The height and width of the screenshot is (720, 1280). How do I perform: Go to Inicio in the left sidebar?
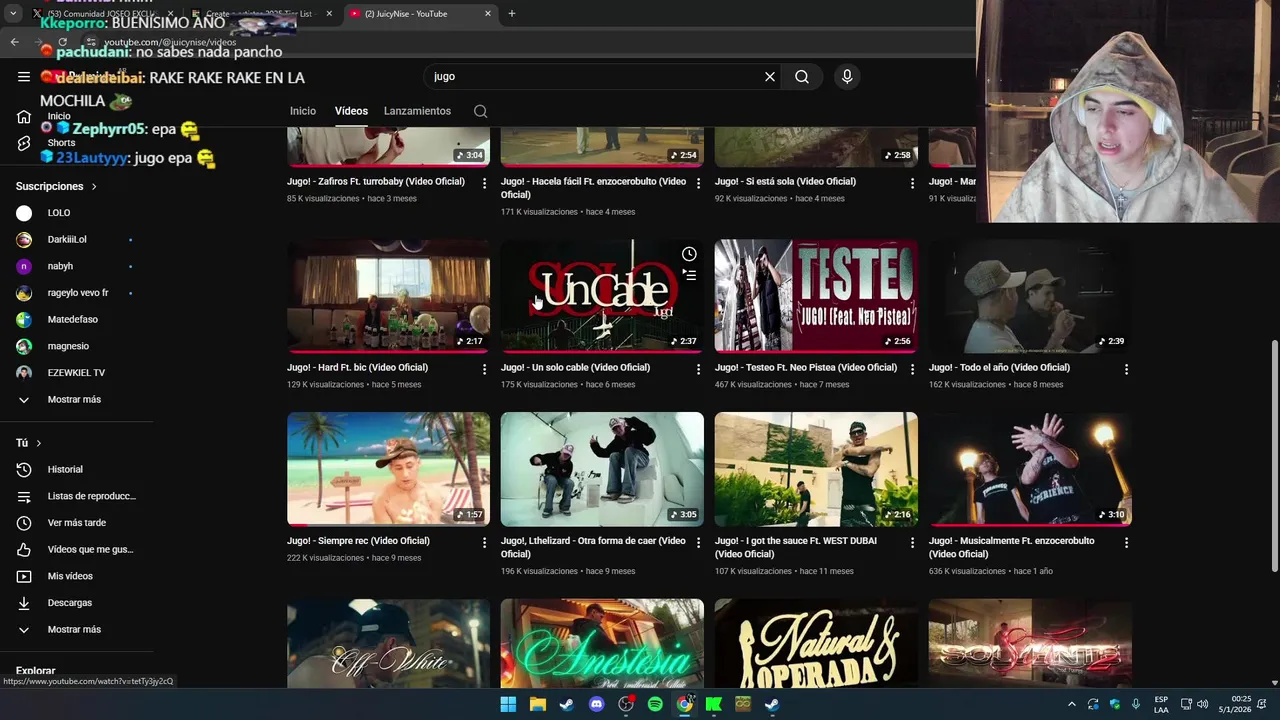click(x=24, y=117)
